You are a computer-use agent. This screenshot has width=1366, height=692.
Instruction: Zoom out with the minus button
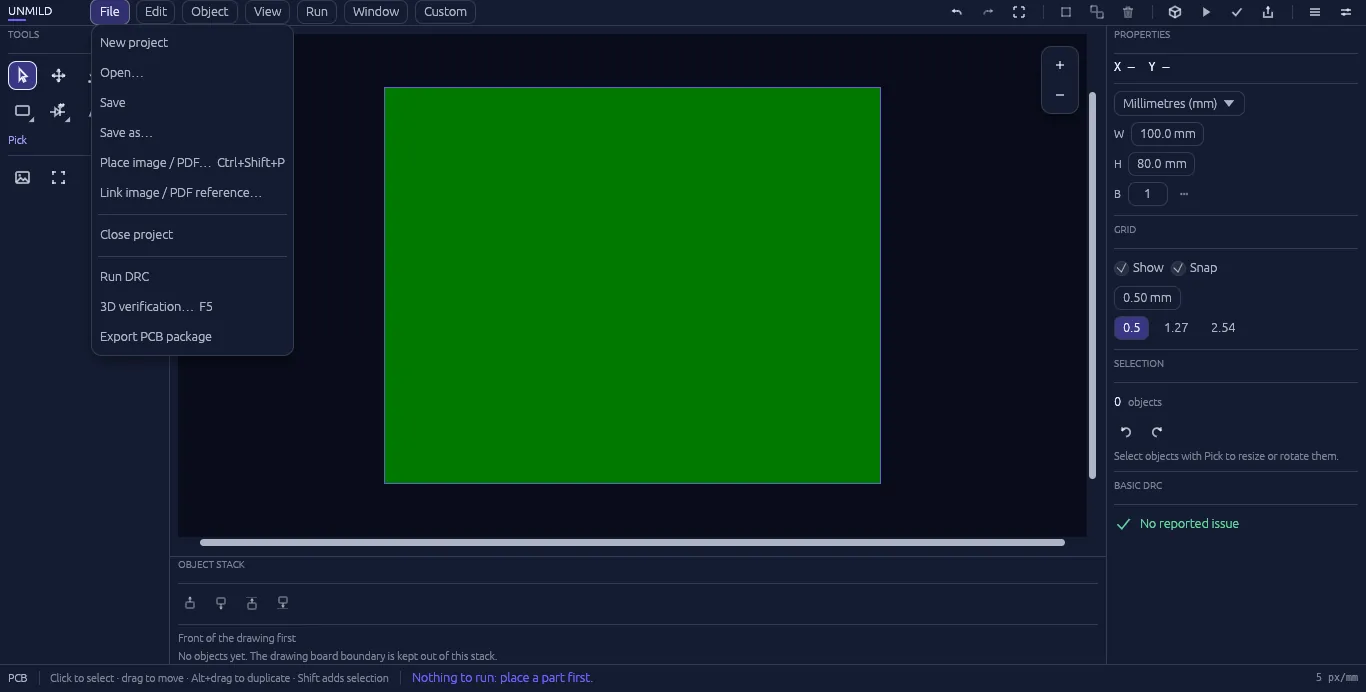1060,95
